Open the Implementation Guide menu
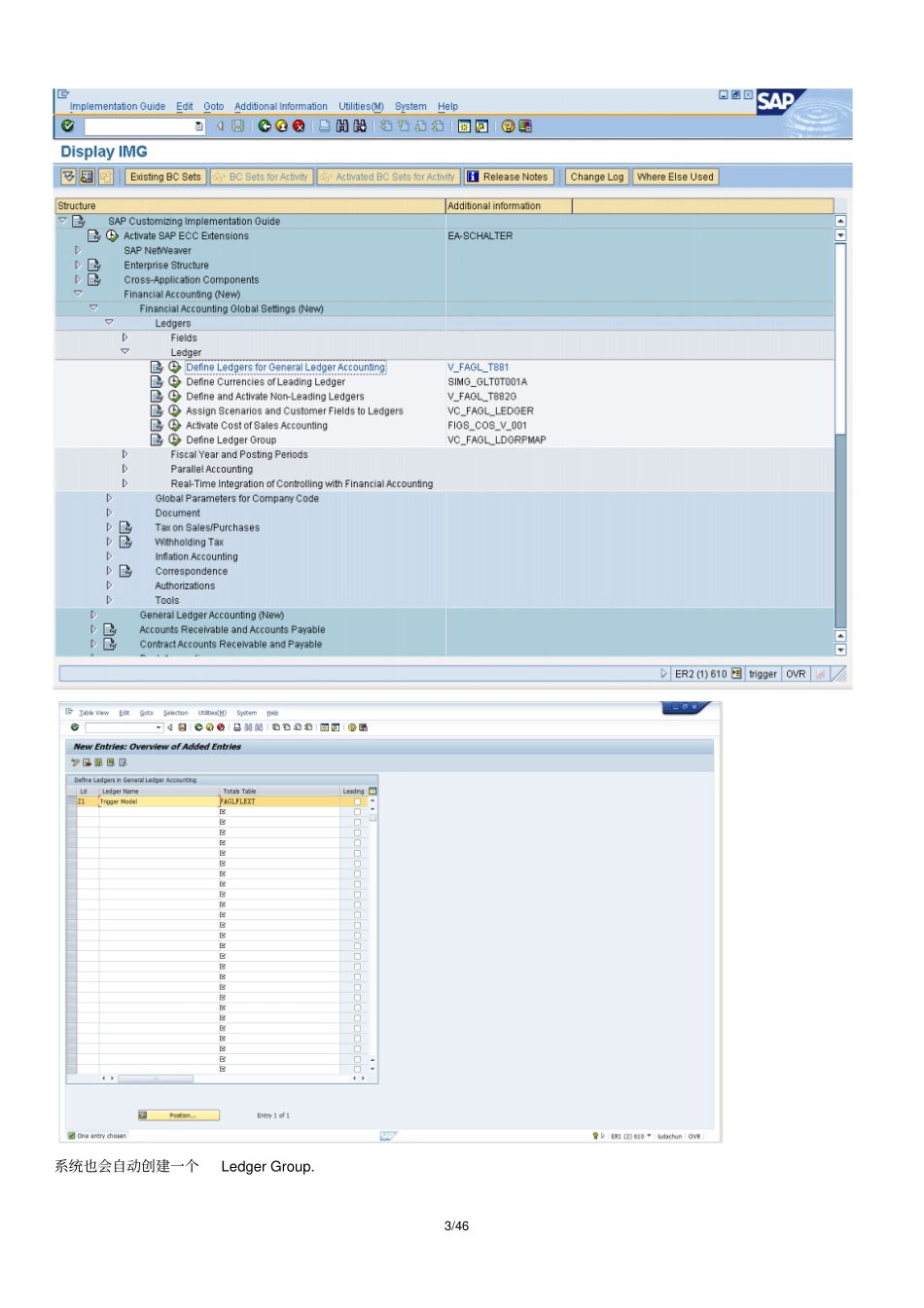The width and height of the screenshot is (924, 1308). pos(118,107)
